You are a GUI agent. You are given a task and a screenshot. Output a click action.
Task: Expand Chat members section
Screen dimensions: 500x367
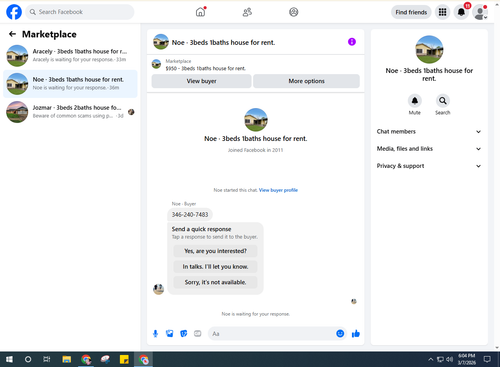429,132
